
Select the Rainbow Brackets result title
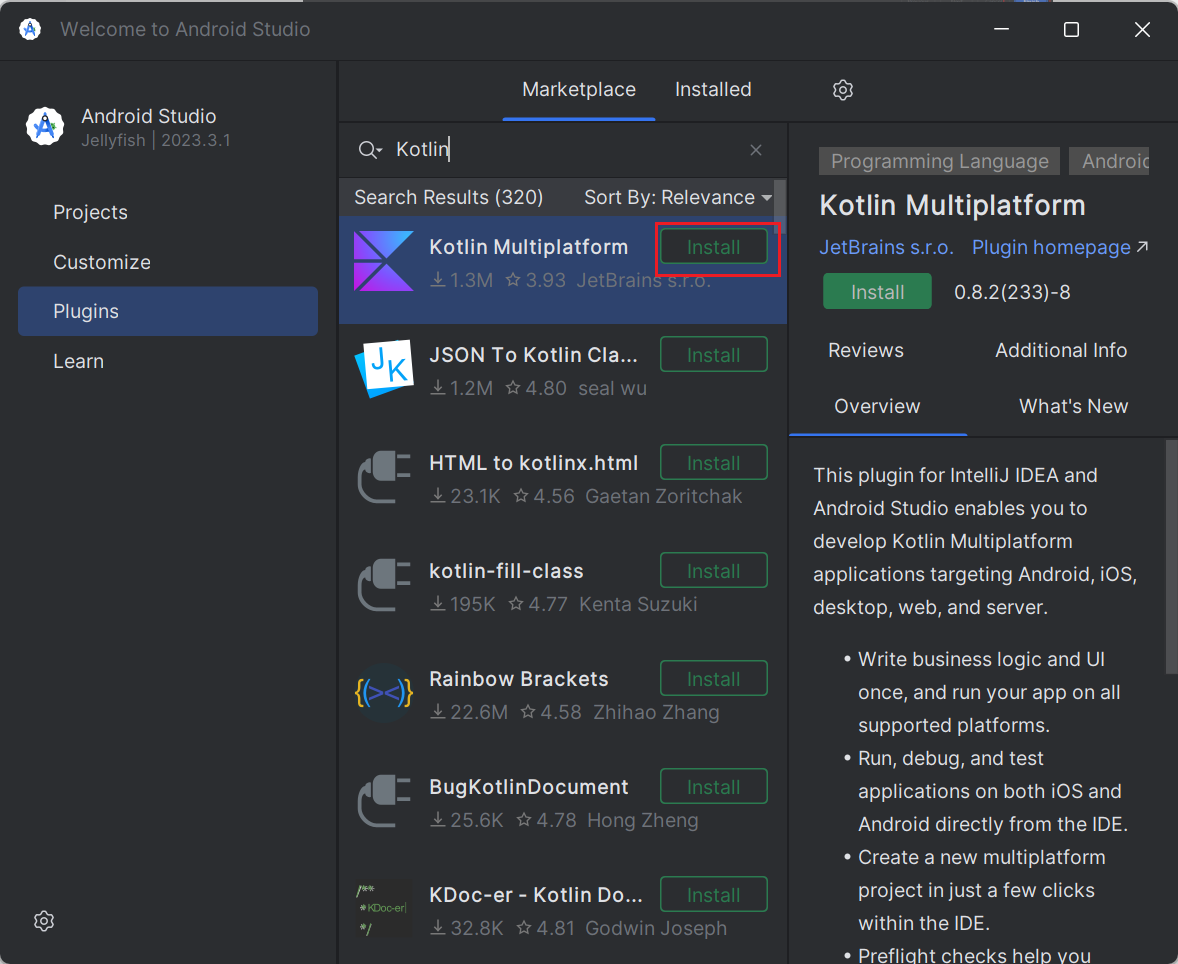518,679
